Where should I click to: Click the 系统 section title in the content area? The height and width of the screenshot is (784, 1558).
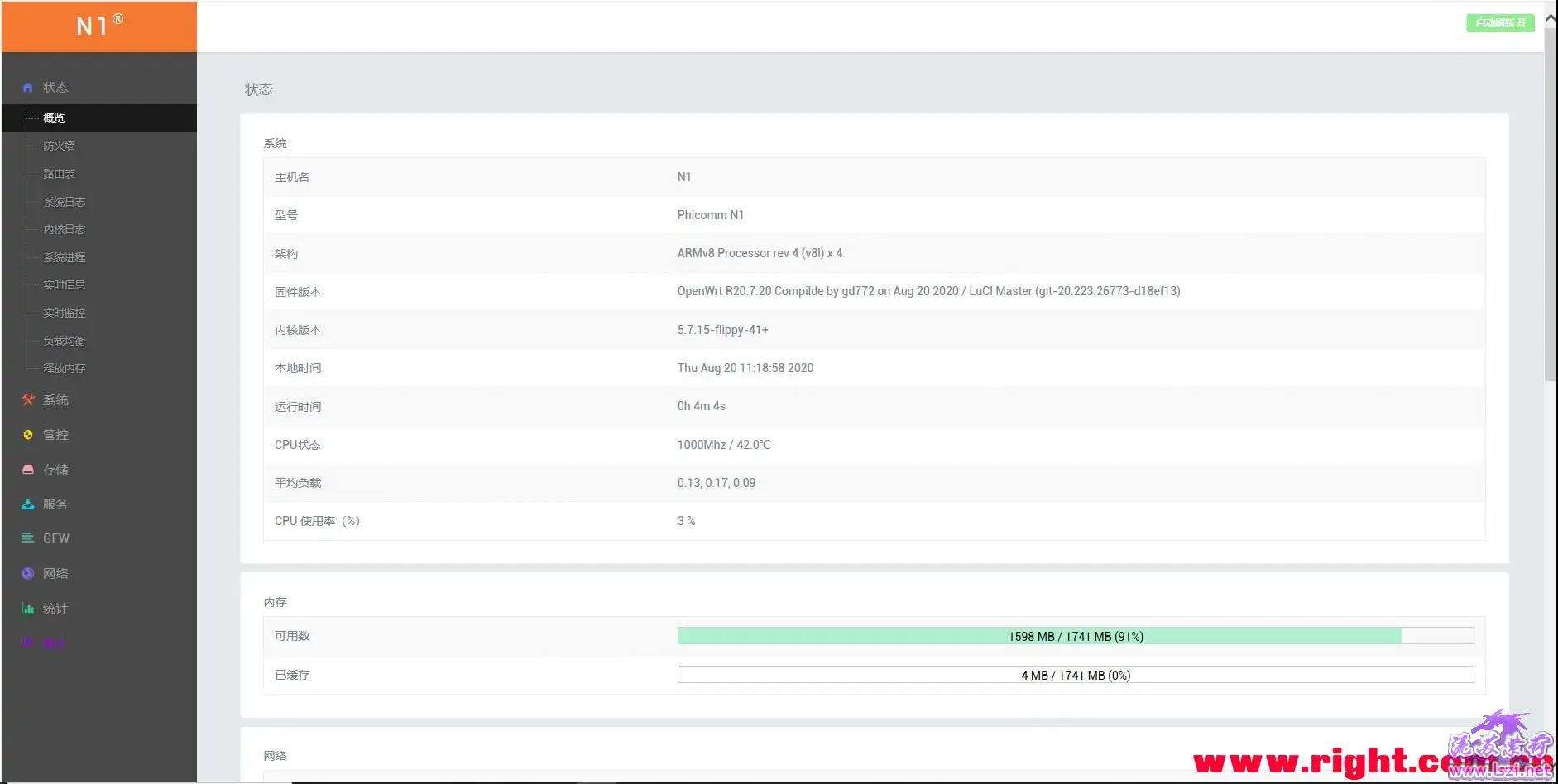(x=275, y=144)
